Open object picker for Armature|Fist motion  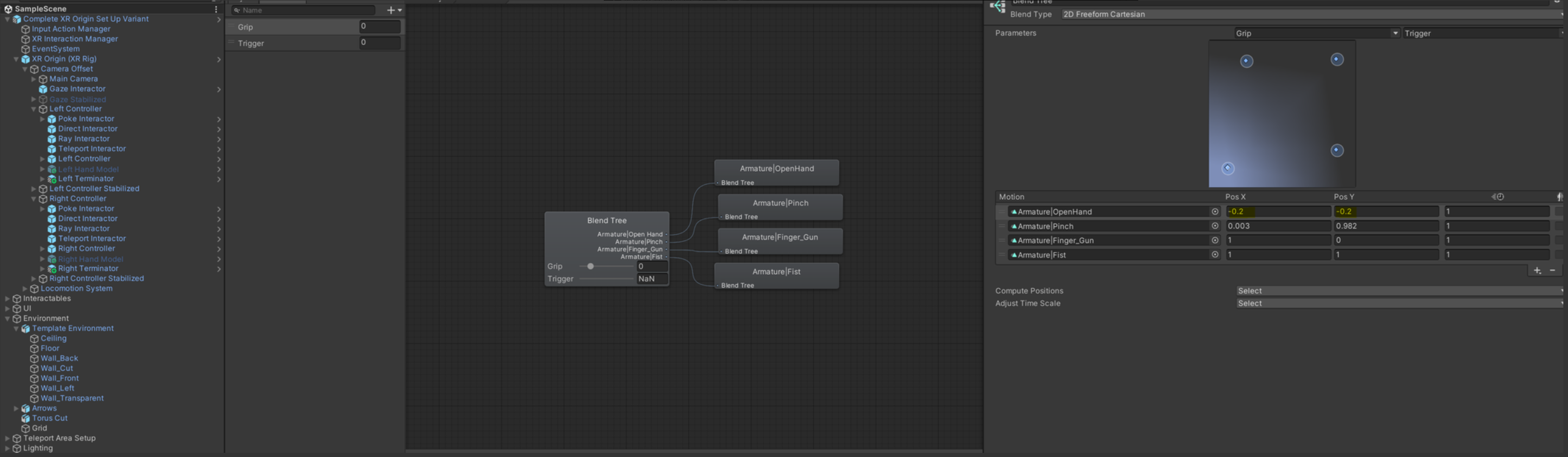(1215, 255)
